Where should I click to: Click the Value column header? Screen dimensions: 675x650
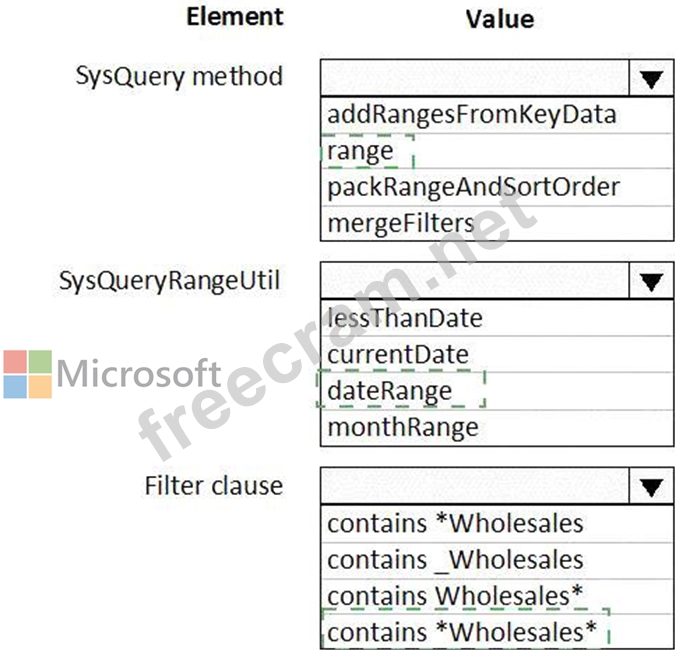[x=499, y=19]
